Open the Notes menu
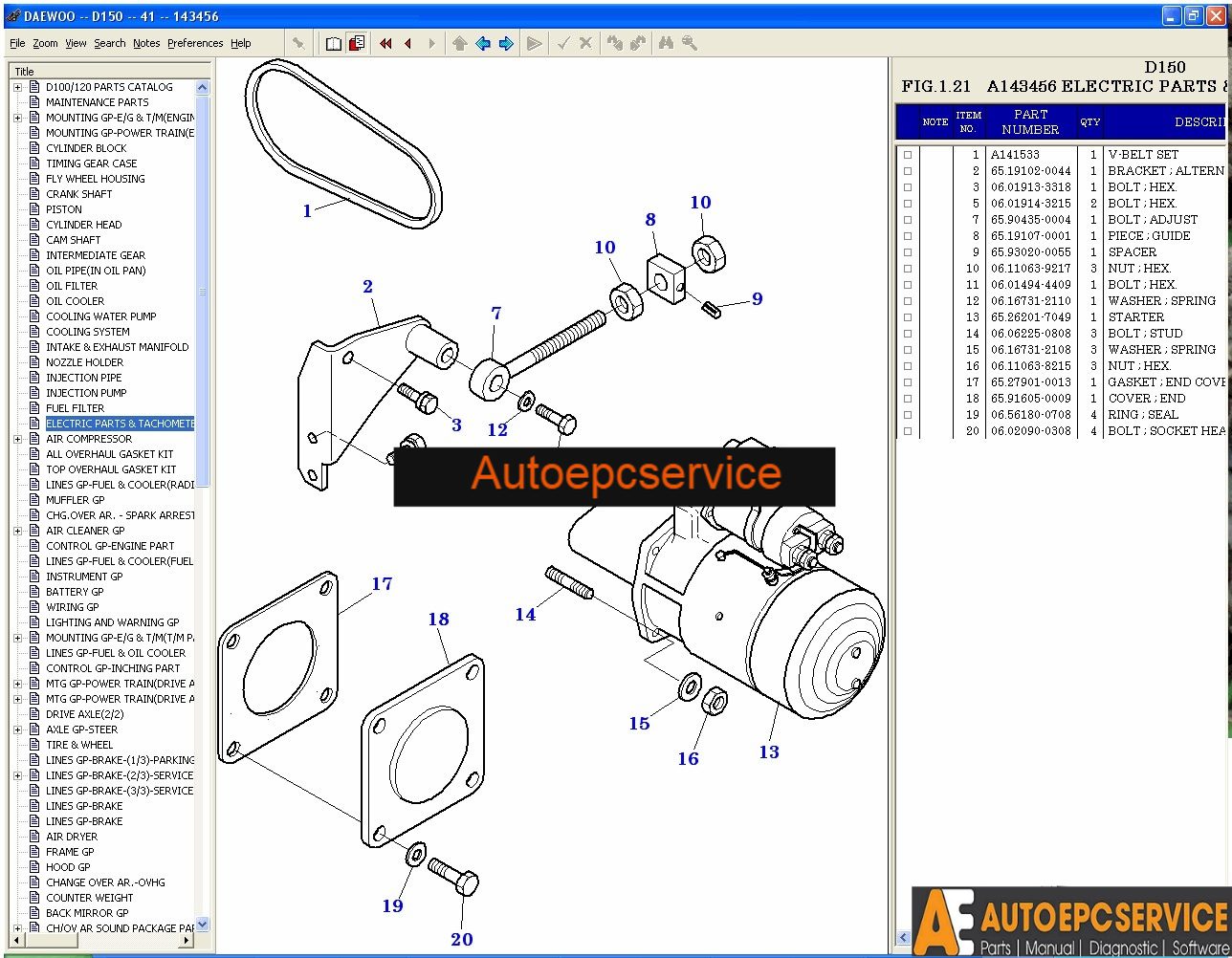 pyautogui.click(x=146, y=43)
